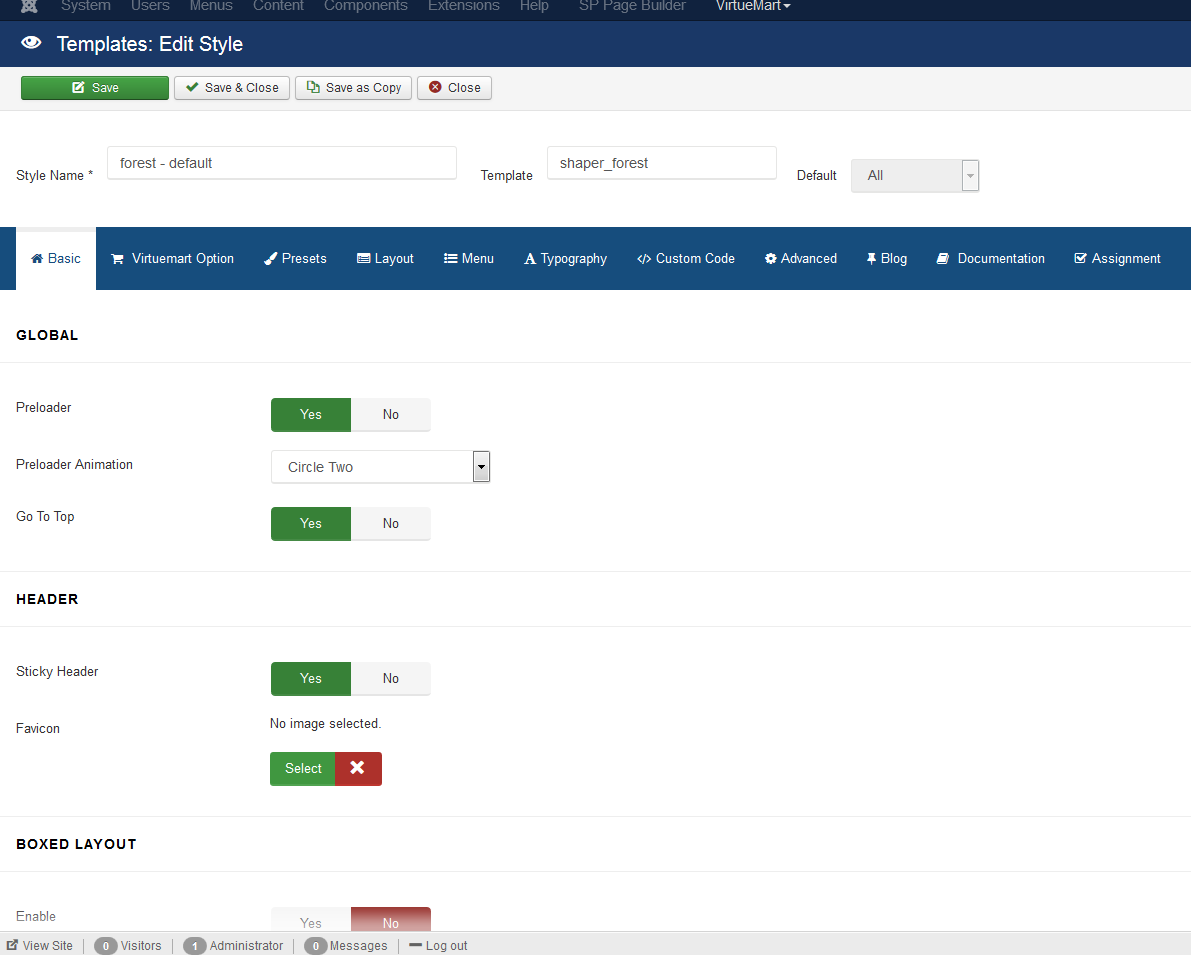Turn off the Go To Top option
This screenshot has height=955, width=1191.
390,523
